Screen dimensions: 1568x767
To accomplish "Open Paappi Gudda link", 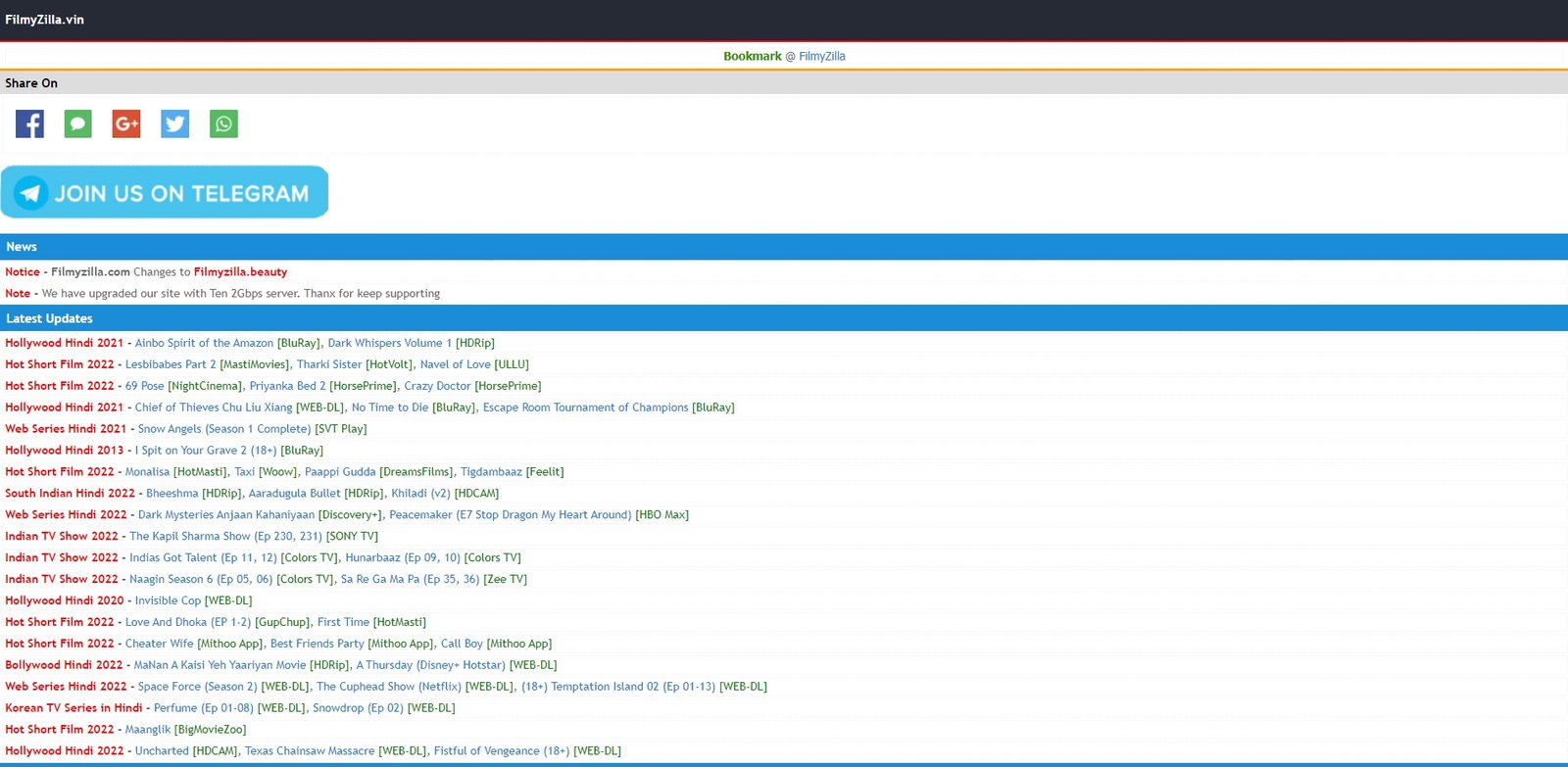I will [x=340, y=472].
